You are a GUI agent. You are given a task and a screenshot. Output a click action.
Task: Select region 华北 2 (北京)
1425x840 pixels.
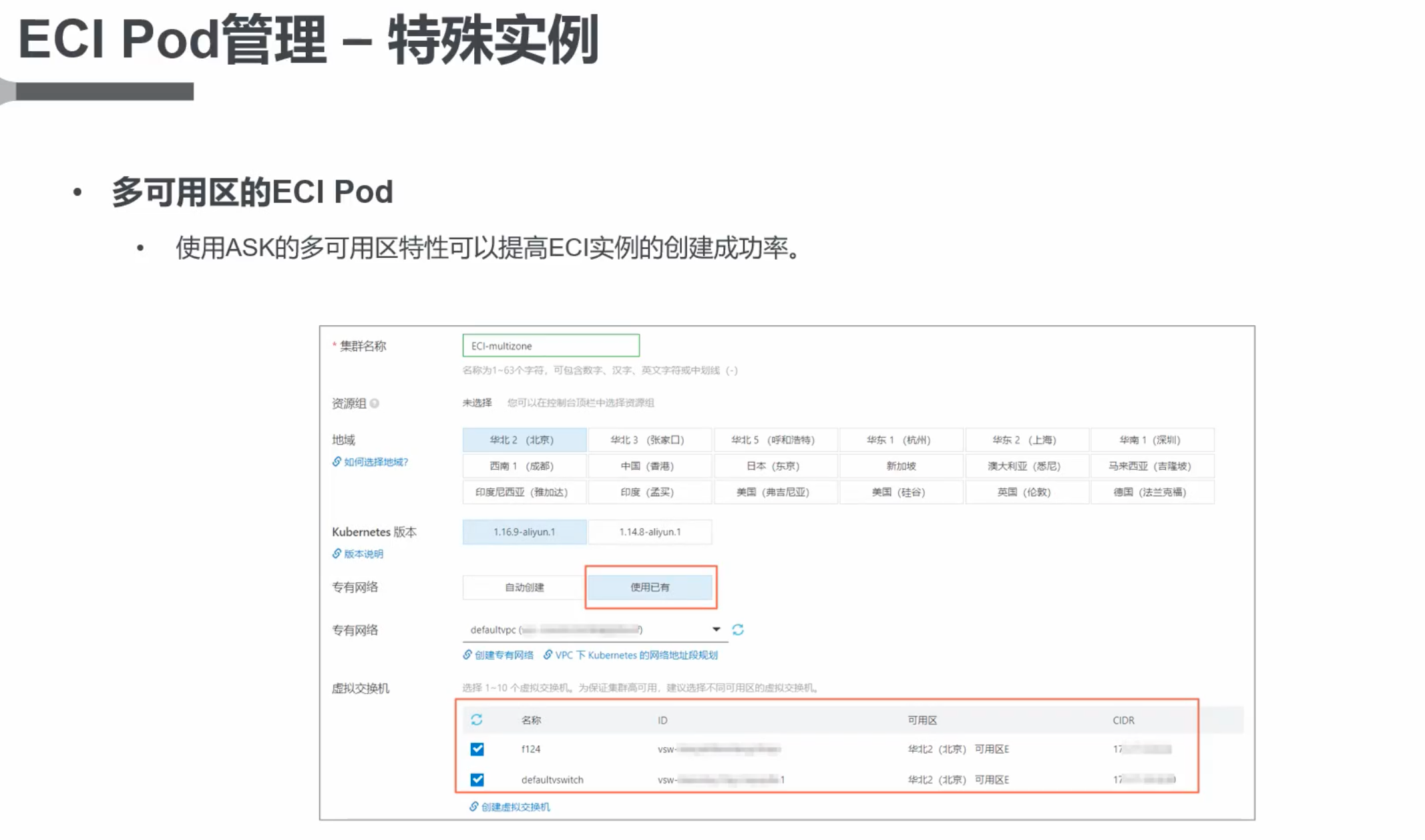[x=524, y=440]
